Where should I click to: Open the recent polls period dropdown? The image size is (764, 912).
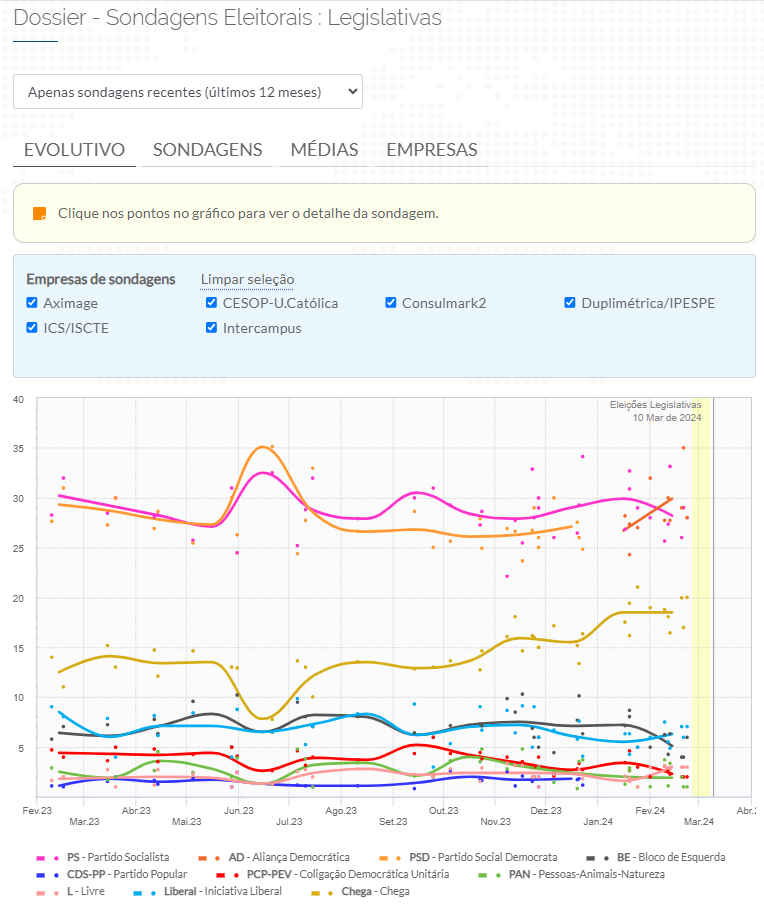[x=188, y=92]
